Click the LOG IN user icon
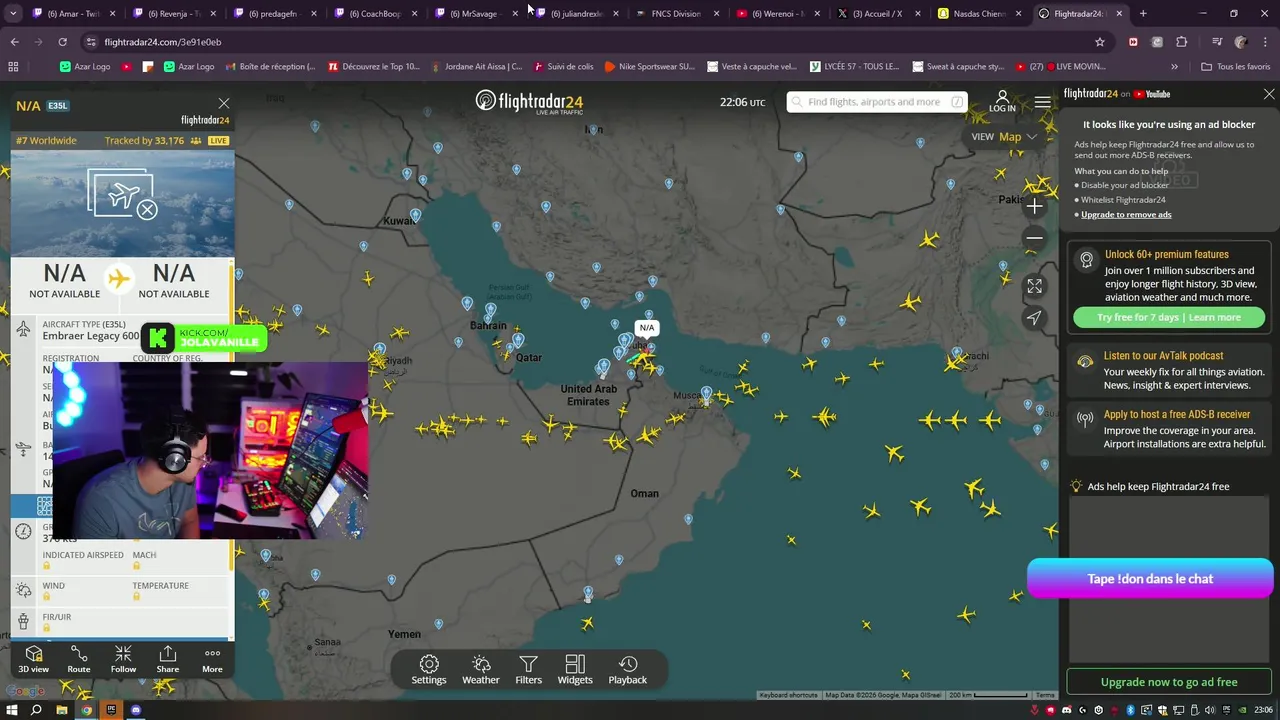The width and height of the screenshot is (1280, 720). click(1002, 102)
